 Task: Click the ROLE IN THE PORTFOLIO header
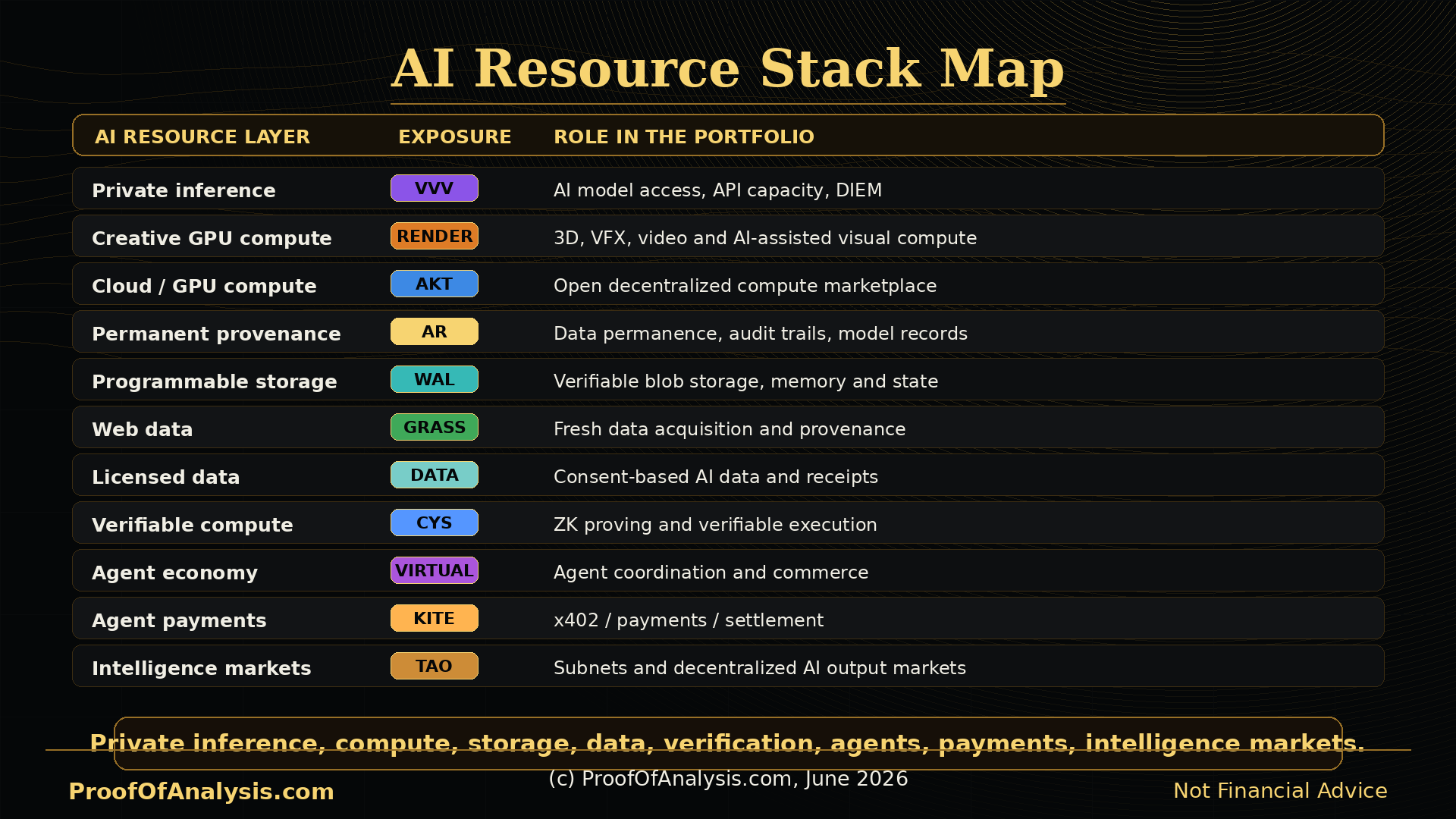683,136
